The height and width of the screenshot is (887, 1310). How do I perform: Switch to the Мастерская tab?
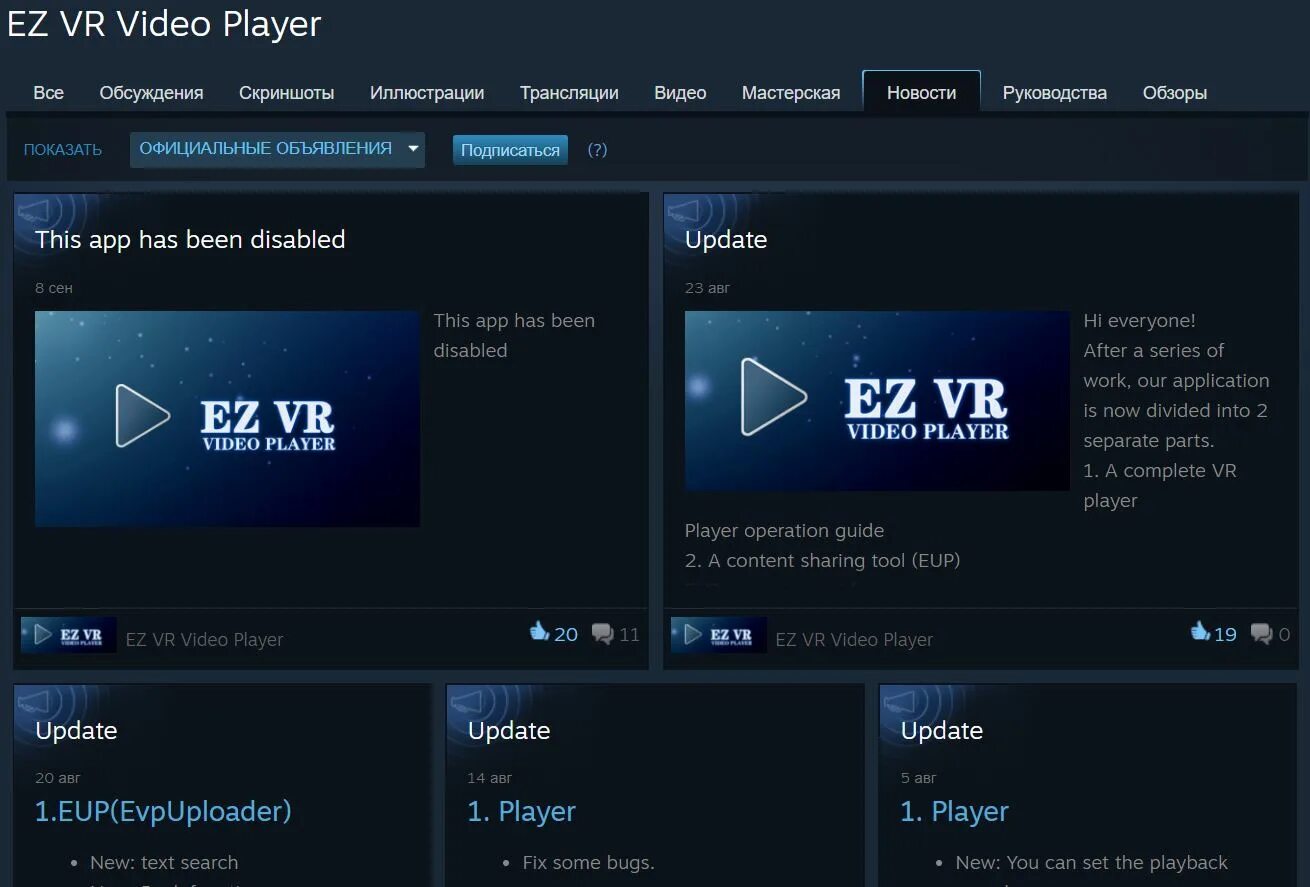click(x=791, y=93)
